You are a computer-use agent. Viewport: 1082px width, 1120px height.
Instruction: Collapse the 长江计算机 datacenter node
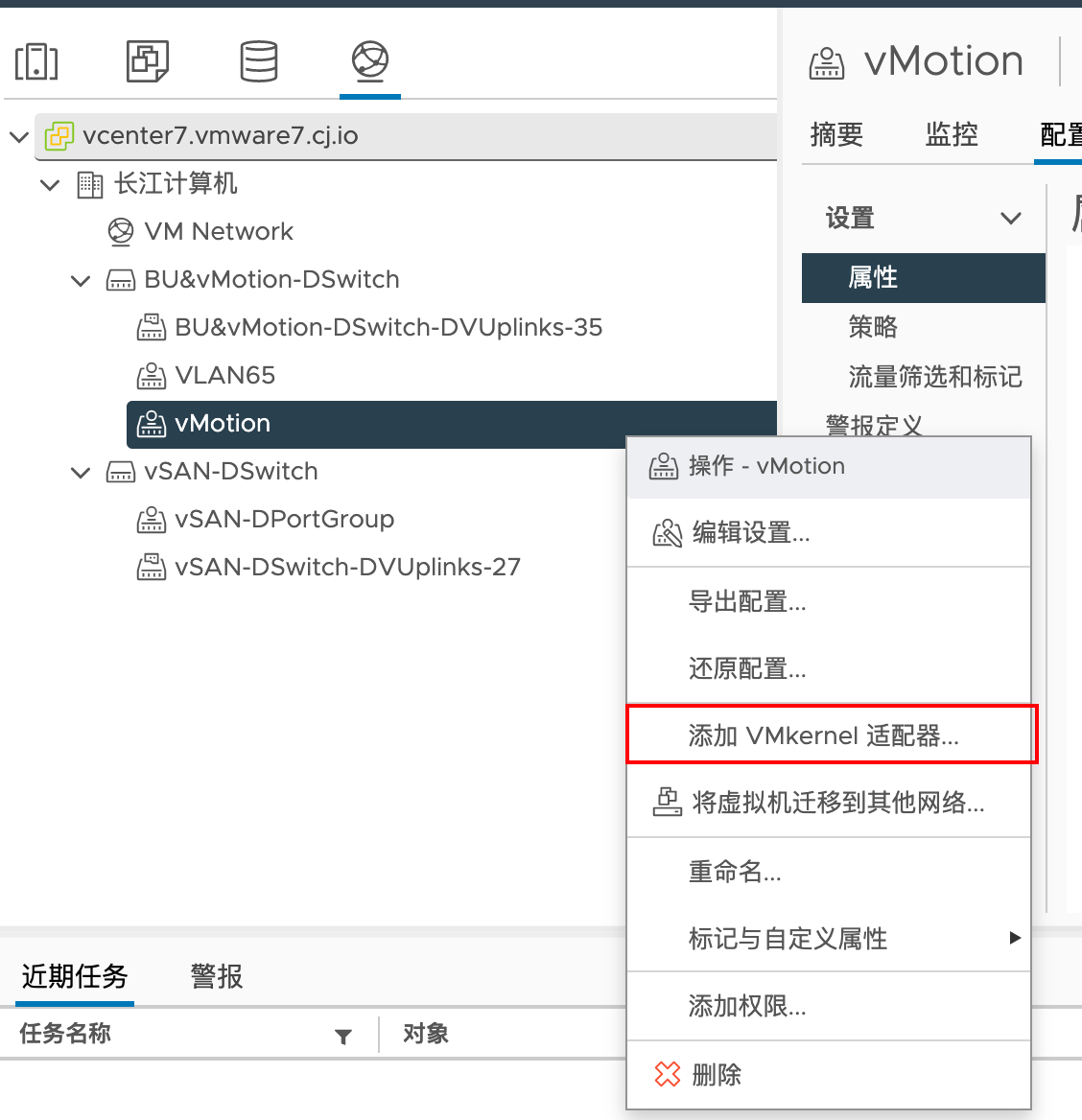50,185
